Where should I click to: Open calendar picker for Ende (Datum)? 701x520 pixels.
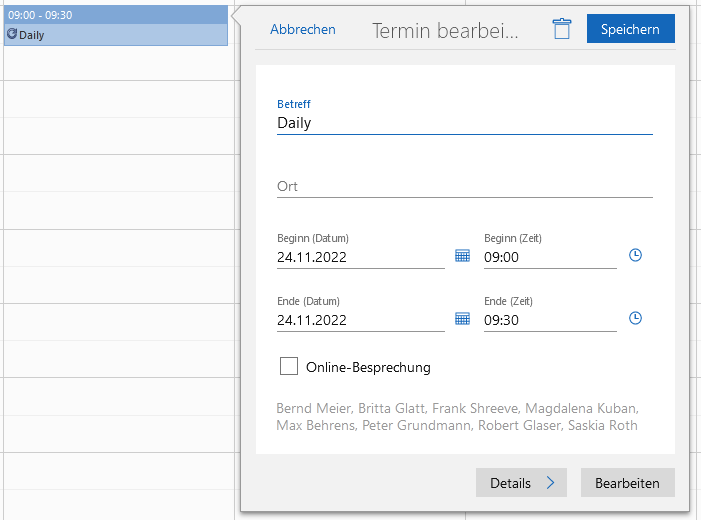(x=462, y=319)
